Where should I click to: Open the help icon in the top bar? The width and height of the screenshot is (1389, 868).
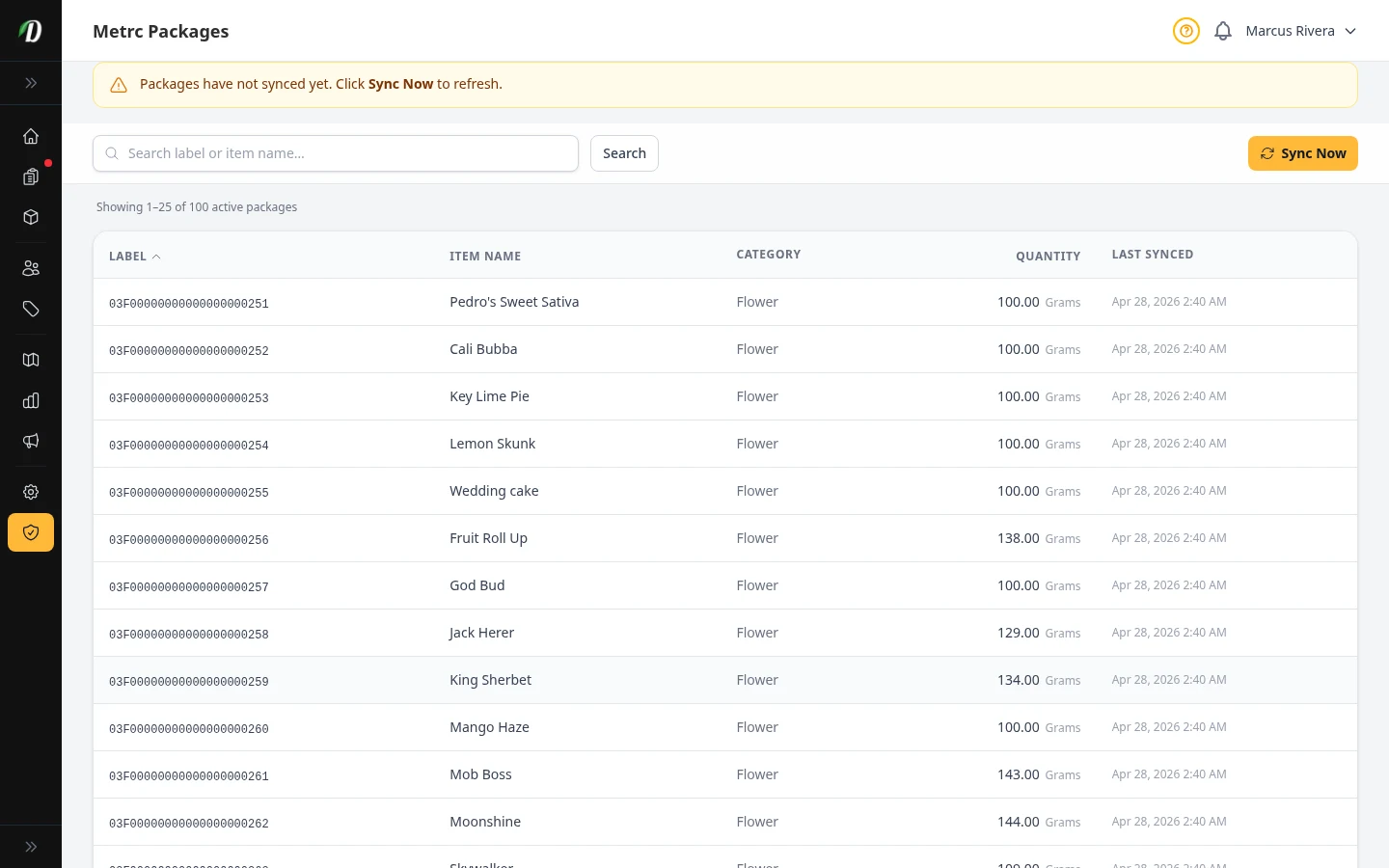click(x=1185, y=31)
